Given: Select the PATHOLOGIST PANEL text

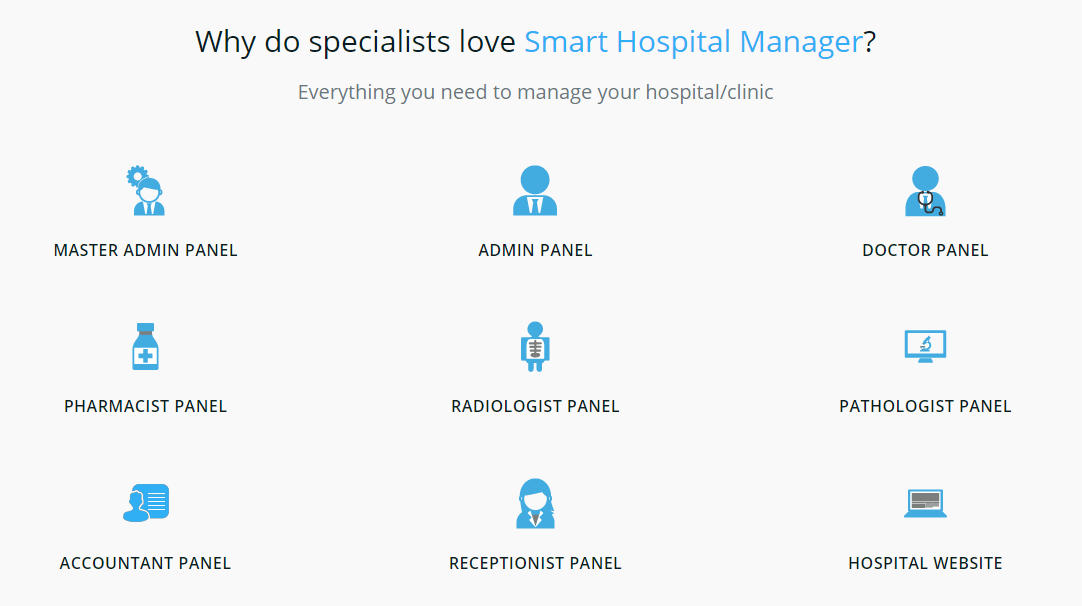Looking at the screenshot, I should 925,406.
